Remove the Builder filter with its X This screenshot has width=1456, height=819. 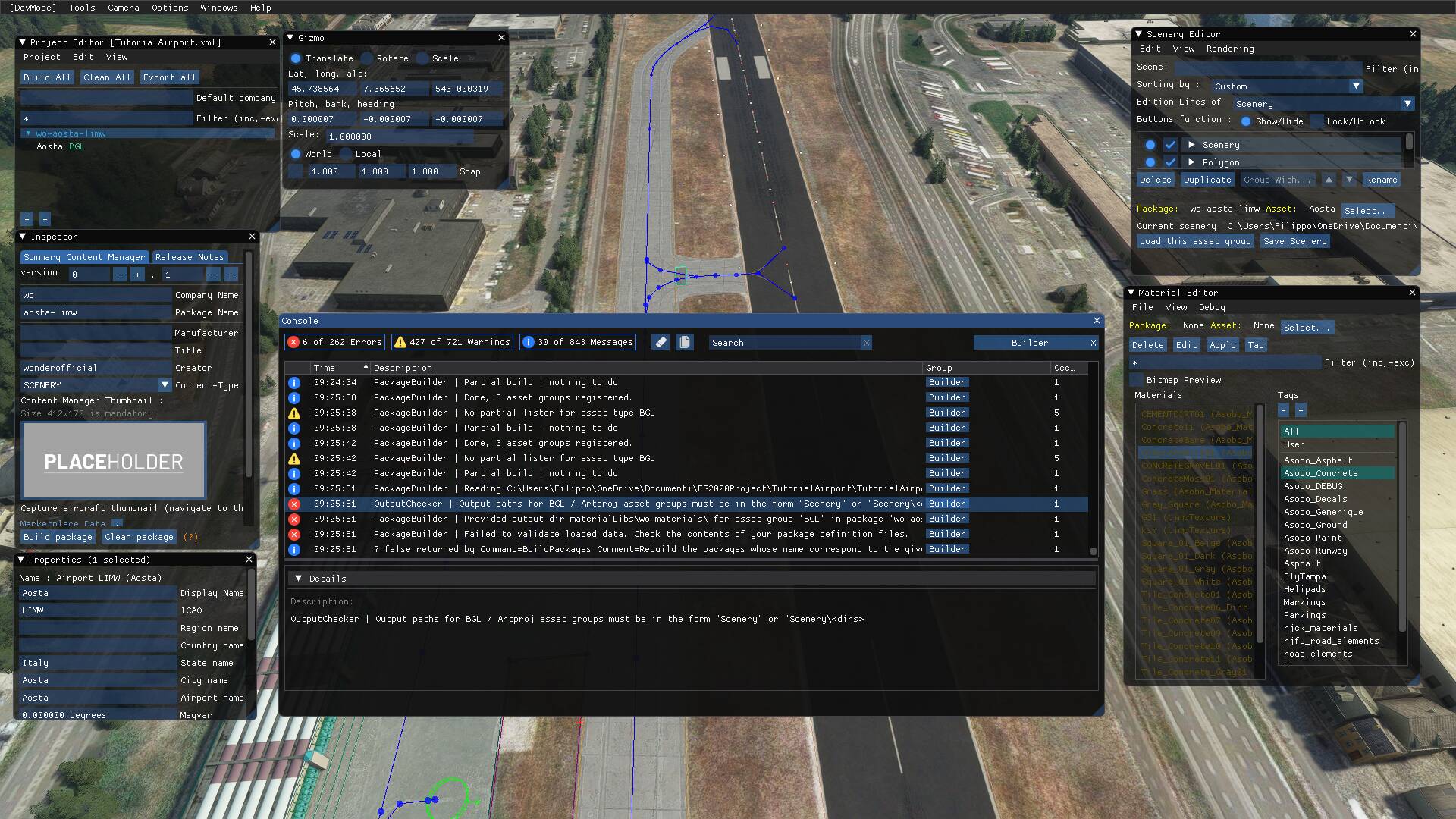tap(1093, 343)
